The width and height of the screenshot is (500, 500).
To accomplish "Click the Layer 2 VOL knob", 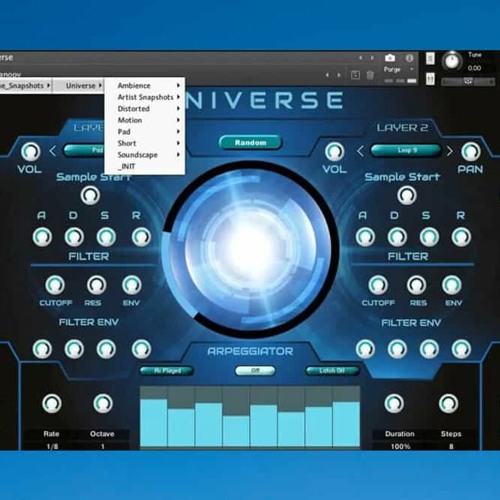I will pyautogui.click(x=334, y=152).
